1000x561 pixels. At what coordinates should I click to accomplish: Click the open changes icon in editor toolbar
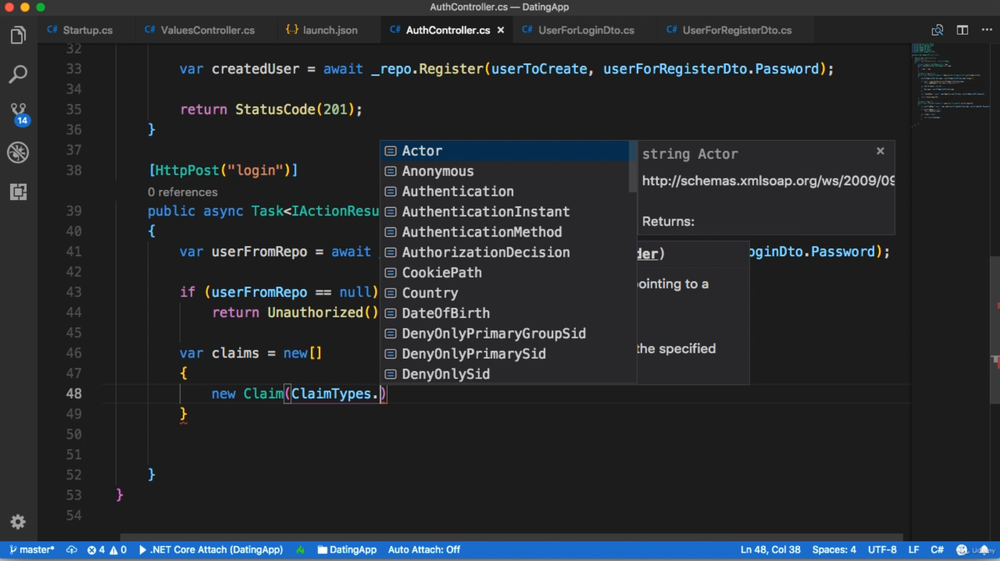(937, 30)
